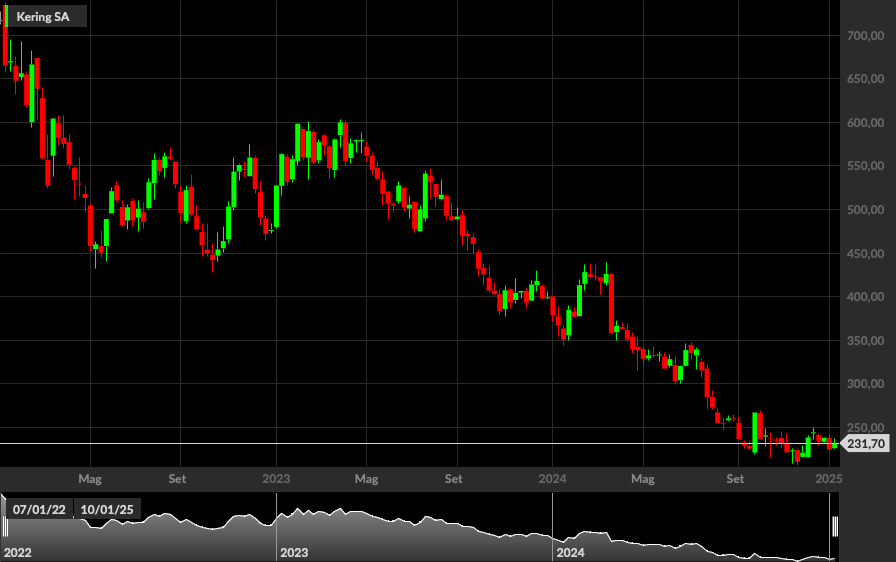The width and height of the screenshot is (896, 562).
Task: Click the 2024 label on the time axis
Action: click(x=553, y=479)
